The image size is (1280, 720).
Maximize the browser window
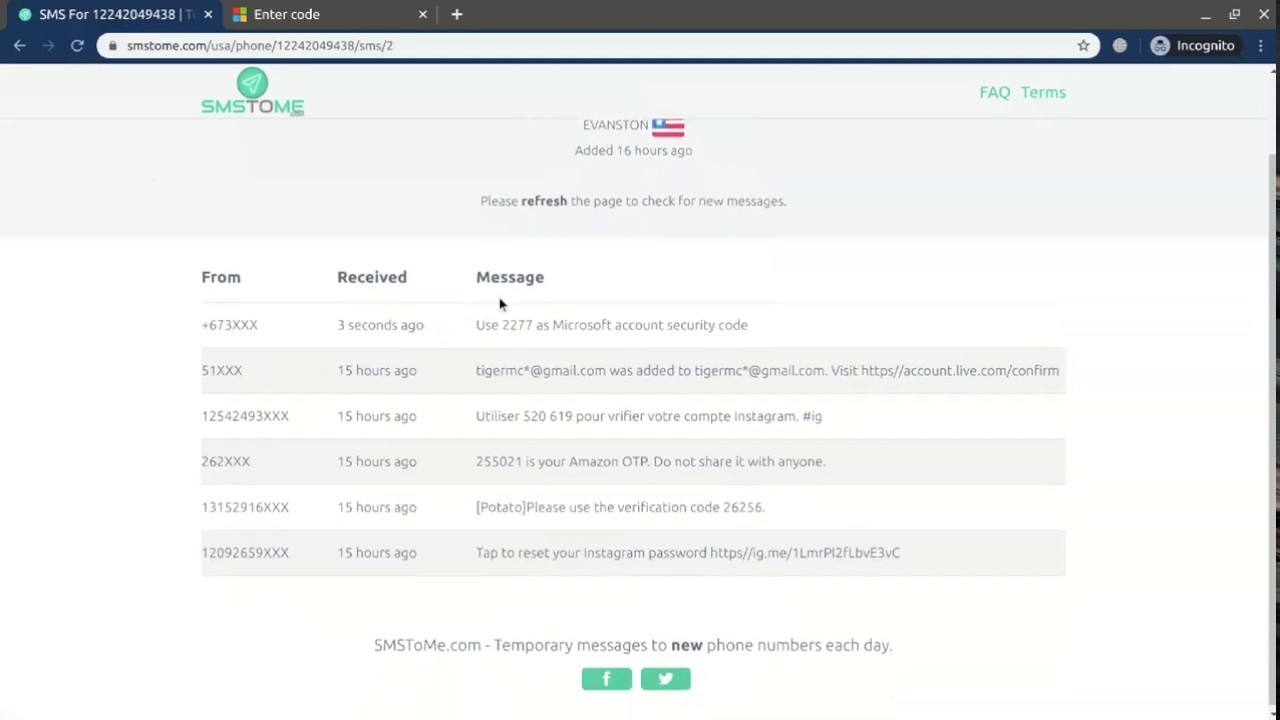pos(1235,14)
